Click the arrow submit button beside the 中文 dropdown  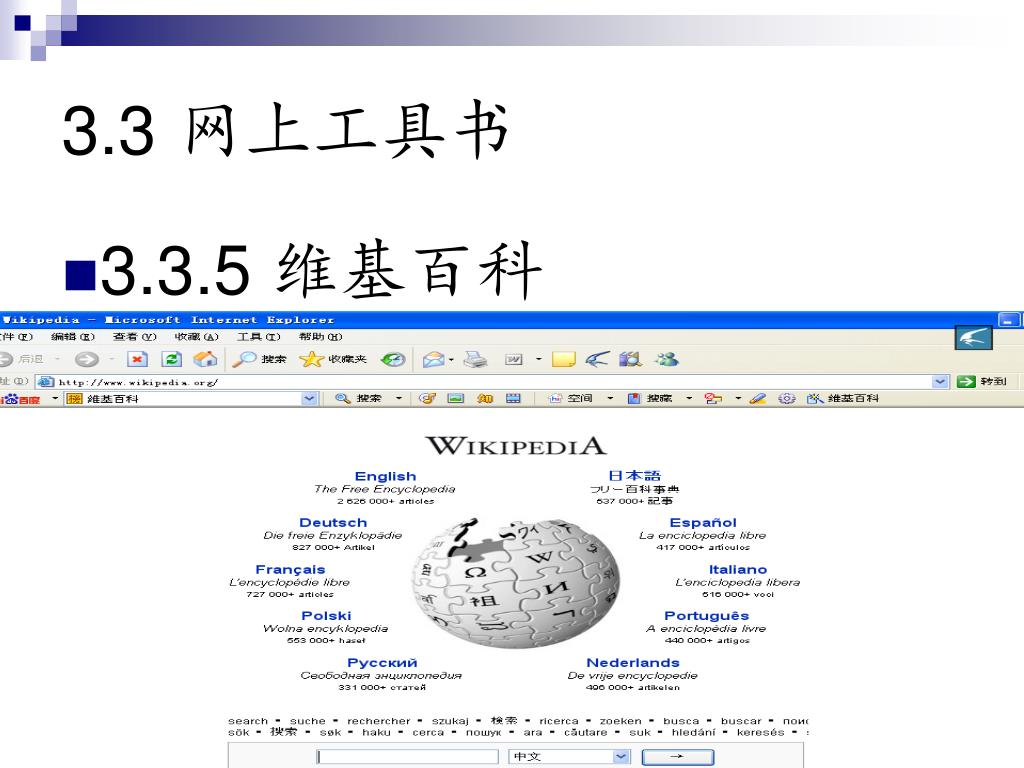point(678,757)
